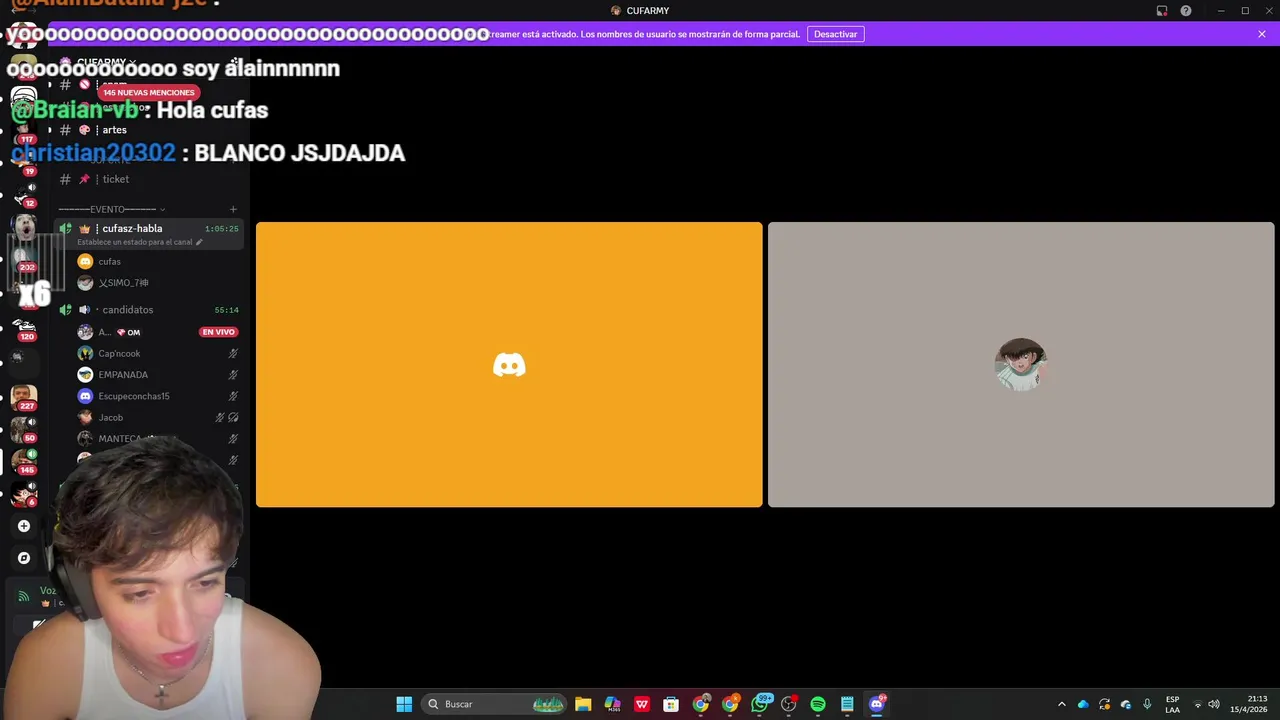Image resolution: width=1280 pixels, height=720 pixels.
Task: Switch ESP LAA input language
Action: tap(1172, 704)
